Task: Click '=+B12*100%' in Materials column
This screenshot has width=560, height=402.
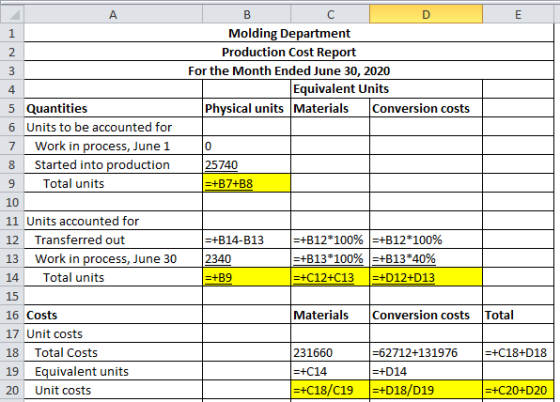Action: pos(330,240)
